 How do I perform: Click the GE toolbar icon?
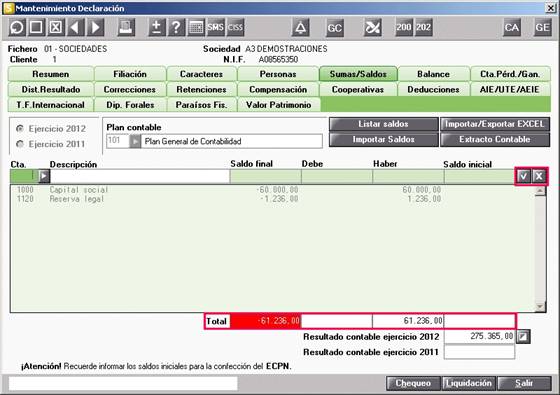[542, 28]
